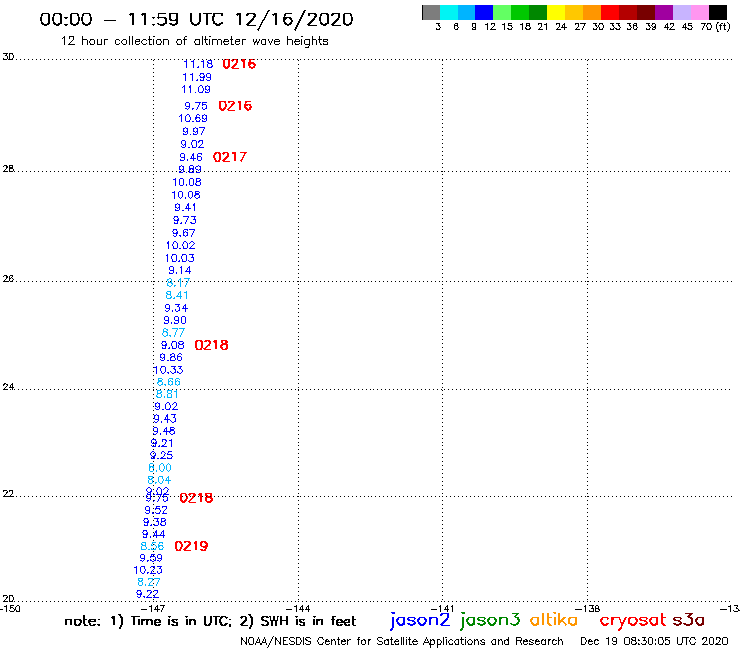Click the light blue value 8.66
Screen dimensions: 740x650
click(x=168, y=382)
